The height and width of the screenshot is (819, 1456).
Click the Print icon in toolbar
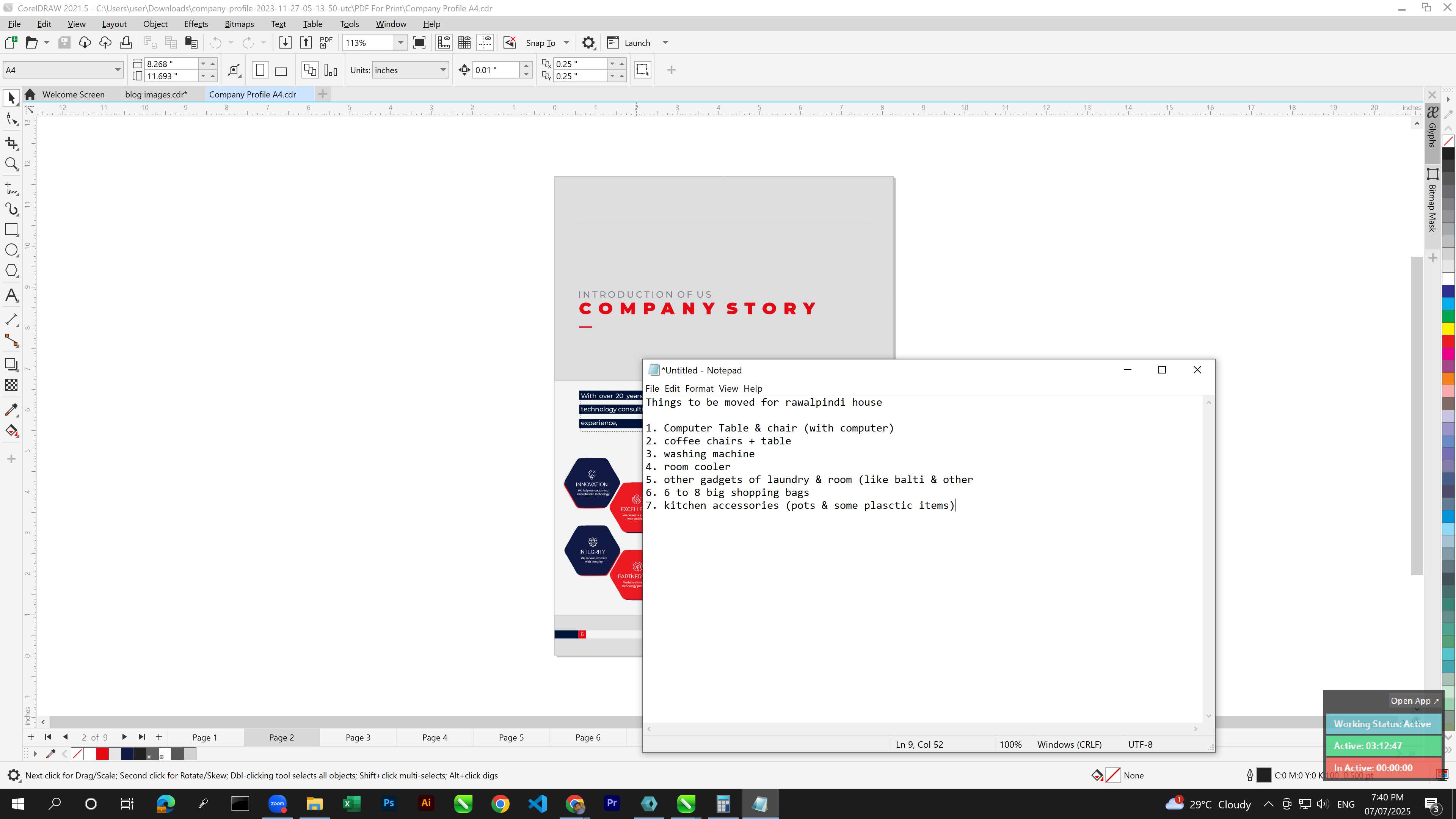(x=126, y=42)
